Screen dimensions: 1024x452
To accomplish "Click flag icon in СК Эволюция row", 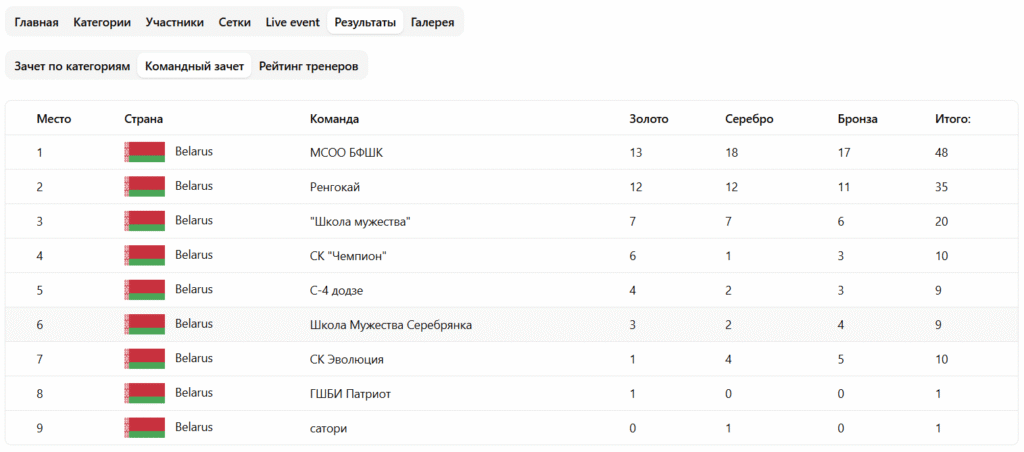I will pos(144,359).
